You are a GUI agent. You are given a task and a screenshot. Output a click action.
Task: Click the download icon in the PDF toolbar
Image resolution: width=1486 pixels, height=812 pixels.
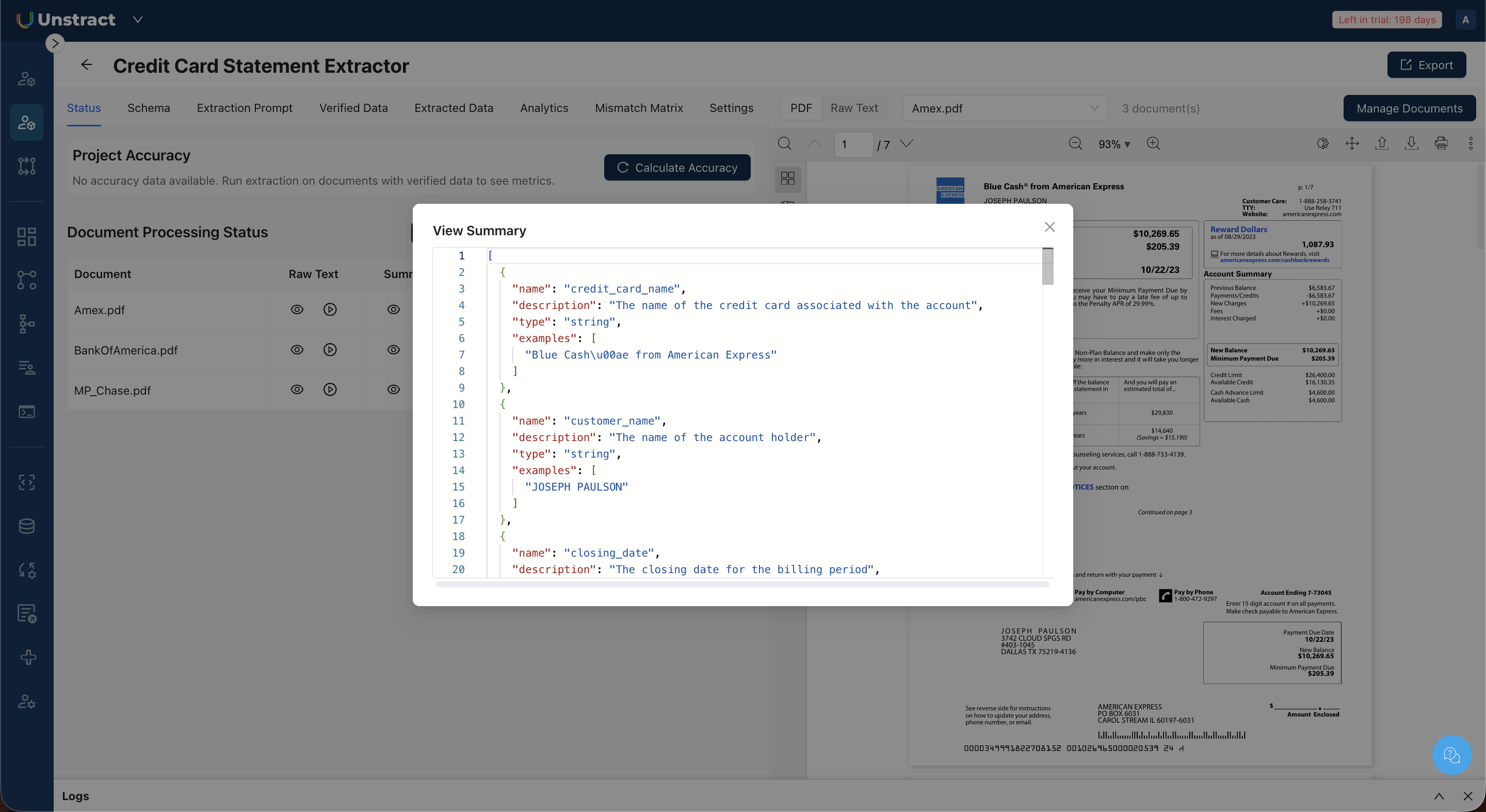pyautogui.click(x=1411, y=143)
